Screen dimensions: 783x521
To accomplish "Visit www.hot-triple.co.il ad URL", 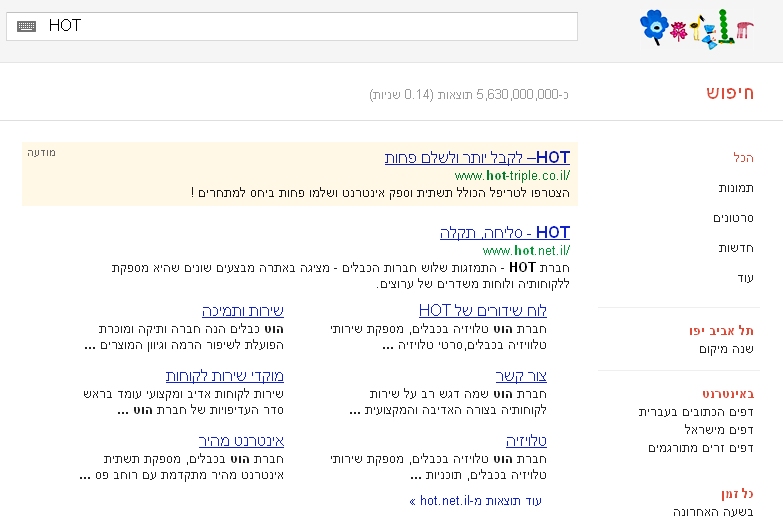I will point(512,176).
